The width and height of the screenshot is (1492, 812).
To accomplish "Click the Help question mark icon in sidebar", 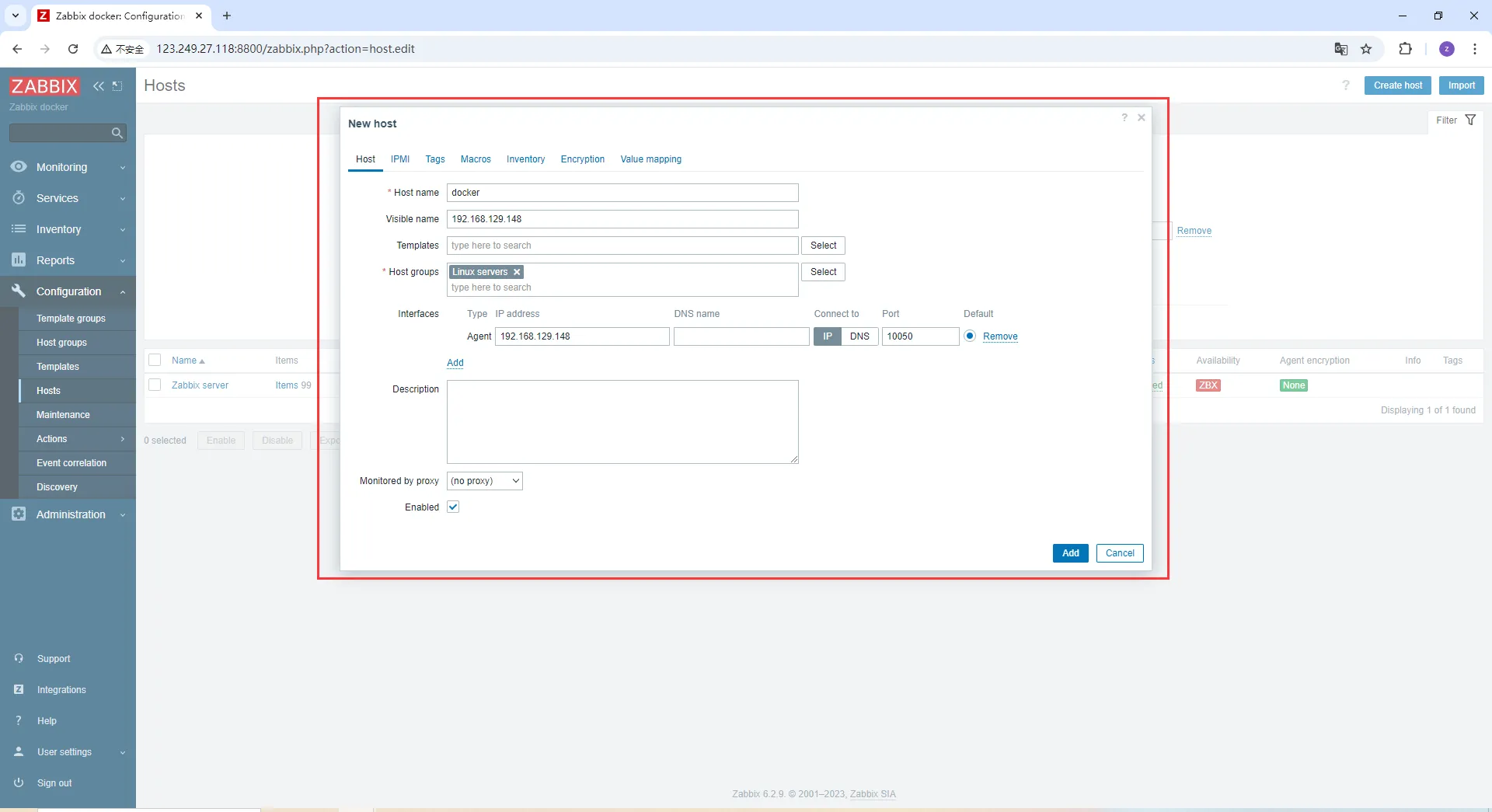I will point(19,721).
